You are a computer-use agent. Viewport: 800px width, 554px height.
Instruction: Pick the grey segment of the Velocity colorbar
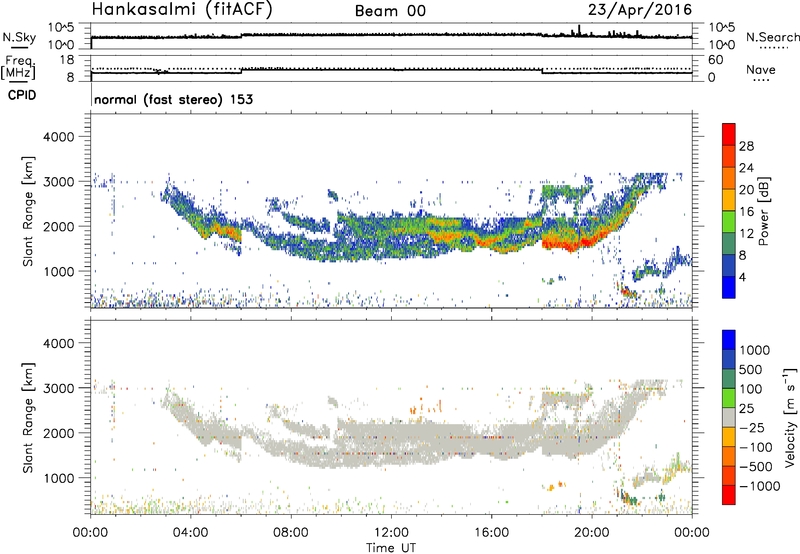coord(729,417)
